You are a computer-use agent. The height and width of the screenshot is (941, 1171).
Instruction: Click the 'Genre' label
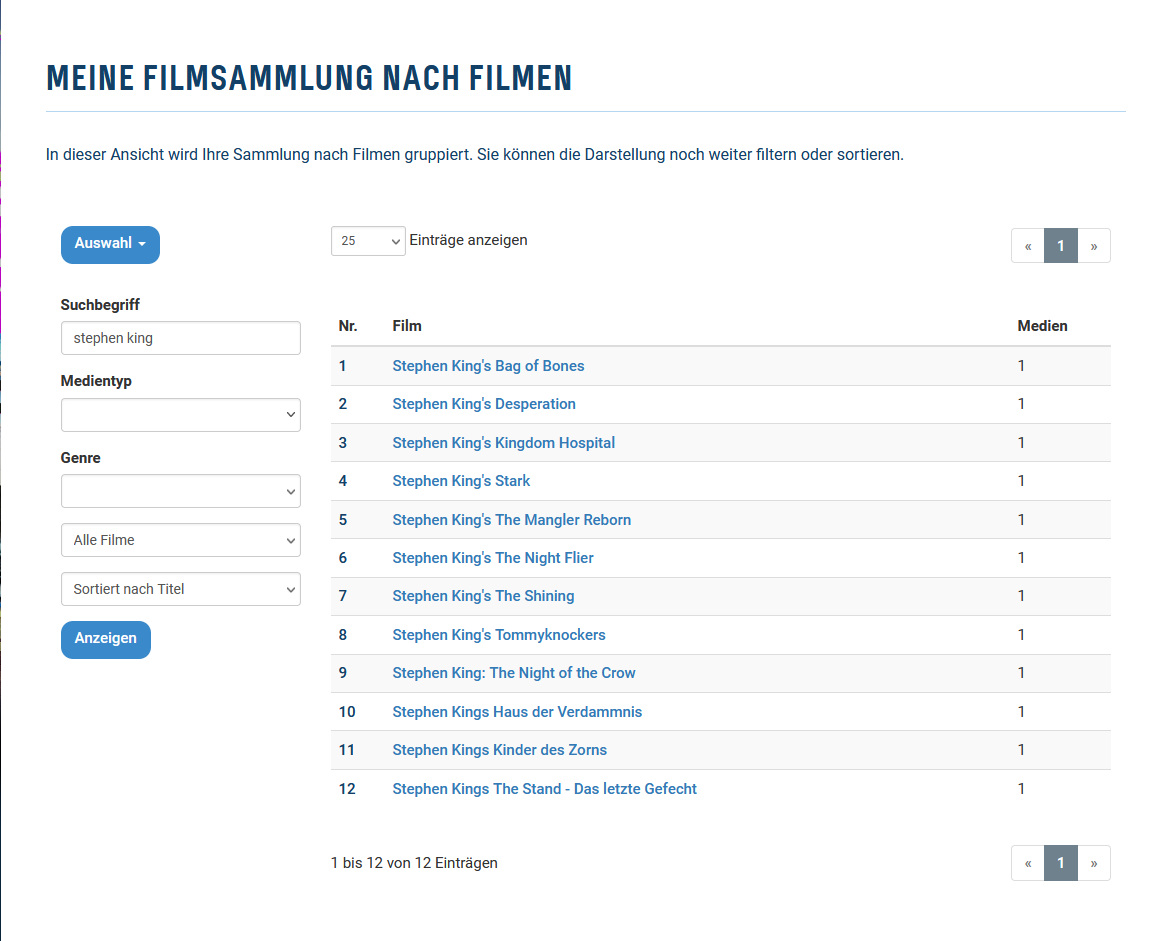click(x=81, y=458)
